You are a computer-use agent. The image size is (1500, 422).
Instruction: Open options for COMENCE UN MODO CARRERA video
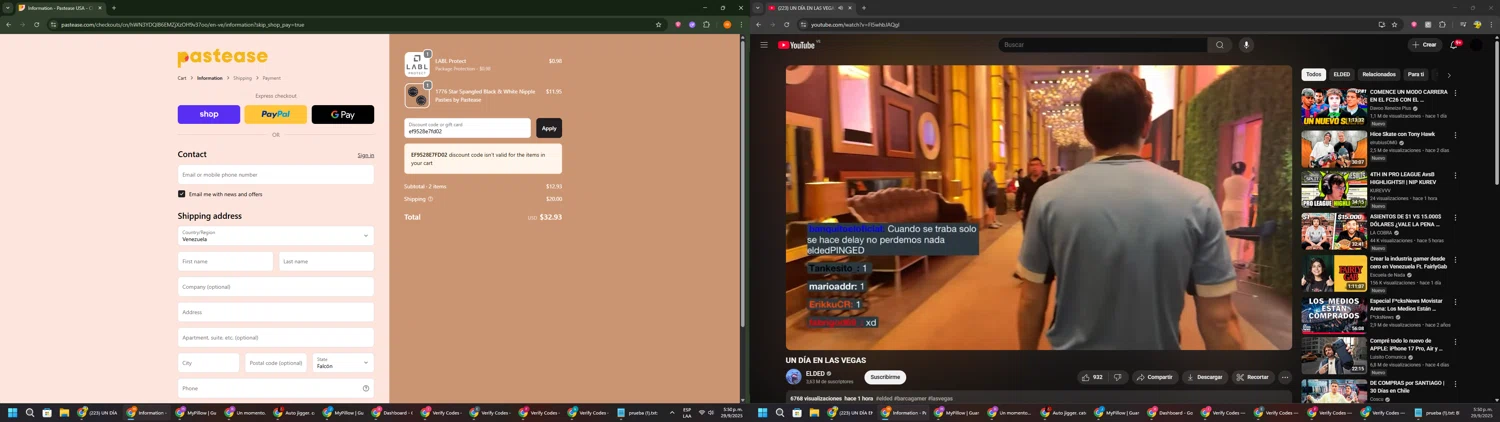pyautogui.click(x=1455, y=93)
